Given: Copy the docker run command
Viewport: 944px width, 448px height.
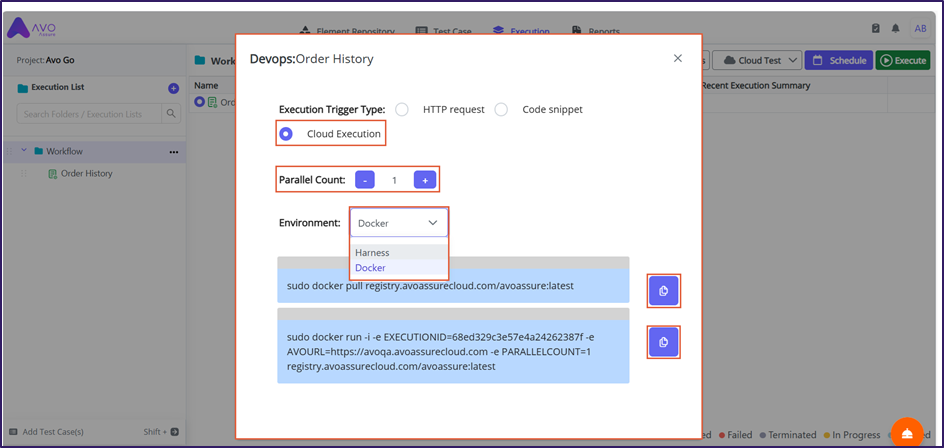Looking at the screenshot, I should pyautogui.click(x=663, y=343).
